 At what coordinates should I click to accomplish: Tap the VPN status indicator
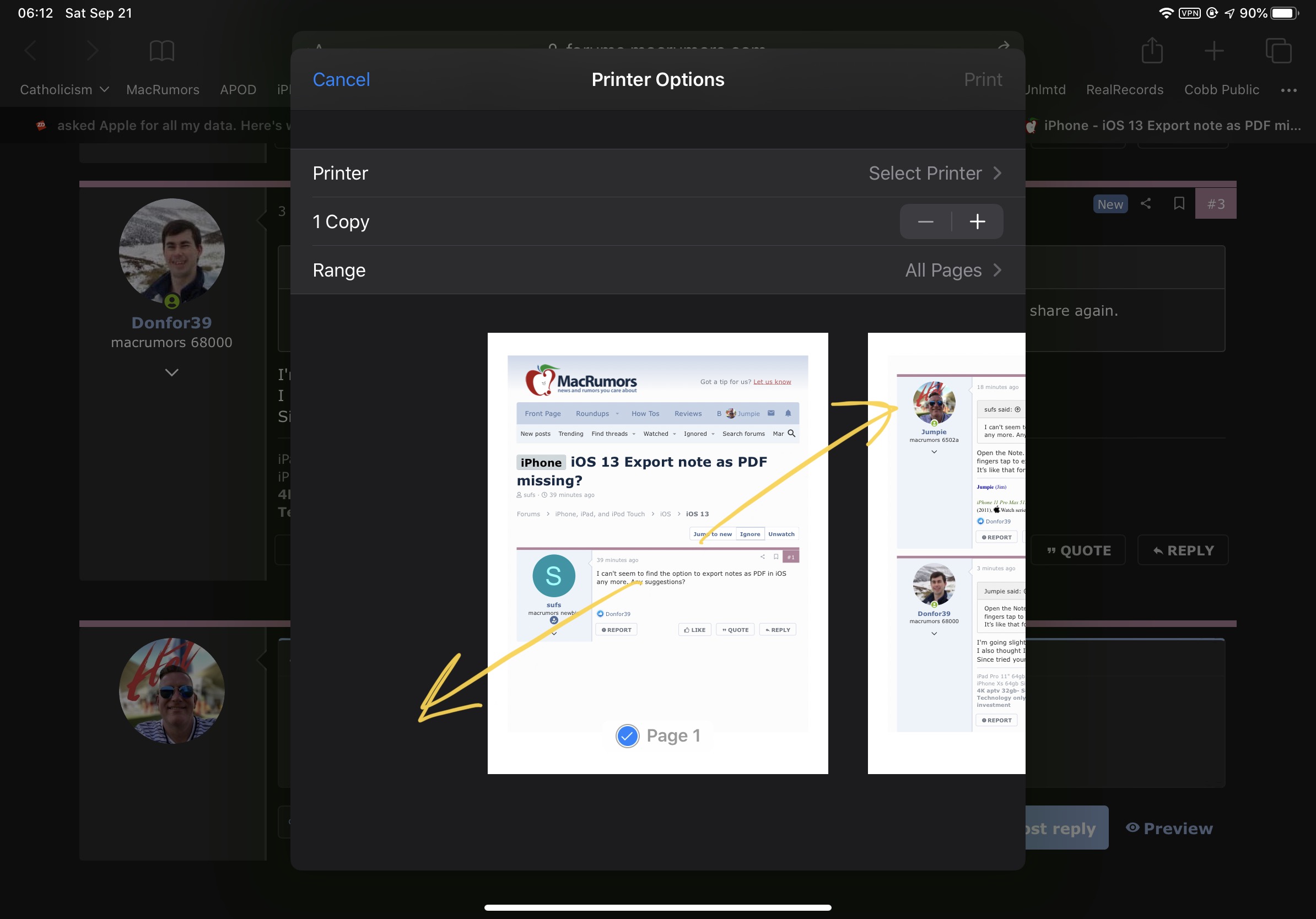[1189, 13]
